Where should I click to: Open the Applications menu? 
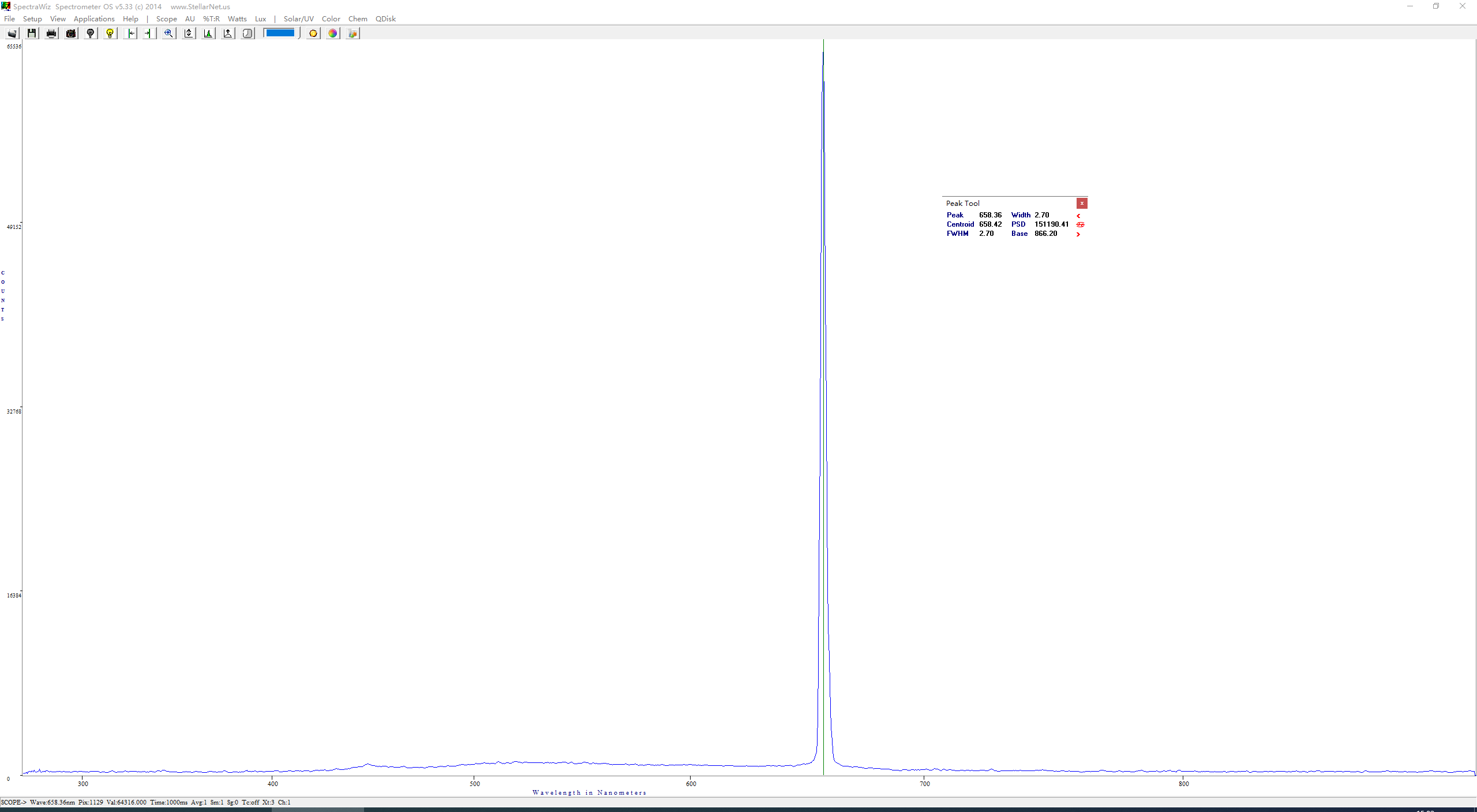[94, 19]
